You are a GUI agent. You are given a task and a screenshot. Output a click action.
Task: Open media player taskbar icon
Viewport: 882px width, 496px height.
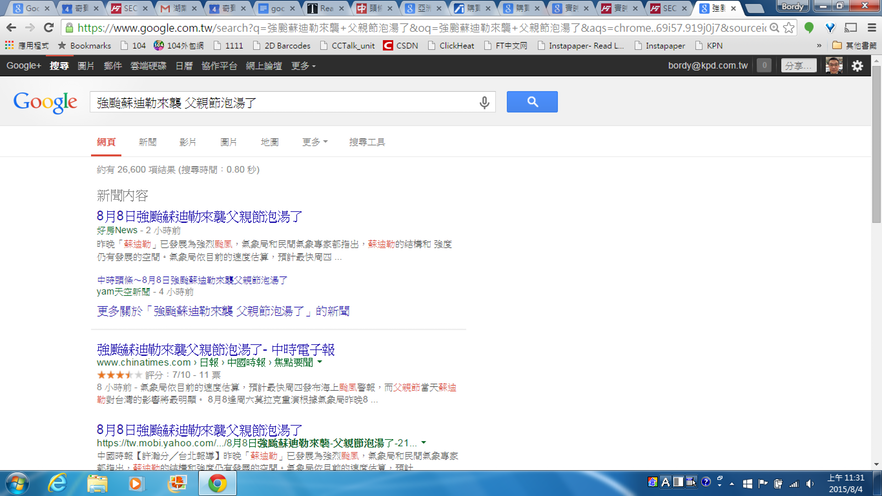pos(136,484)
